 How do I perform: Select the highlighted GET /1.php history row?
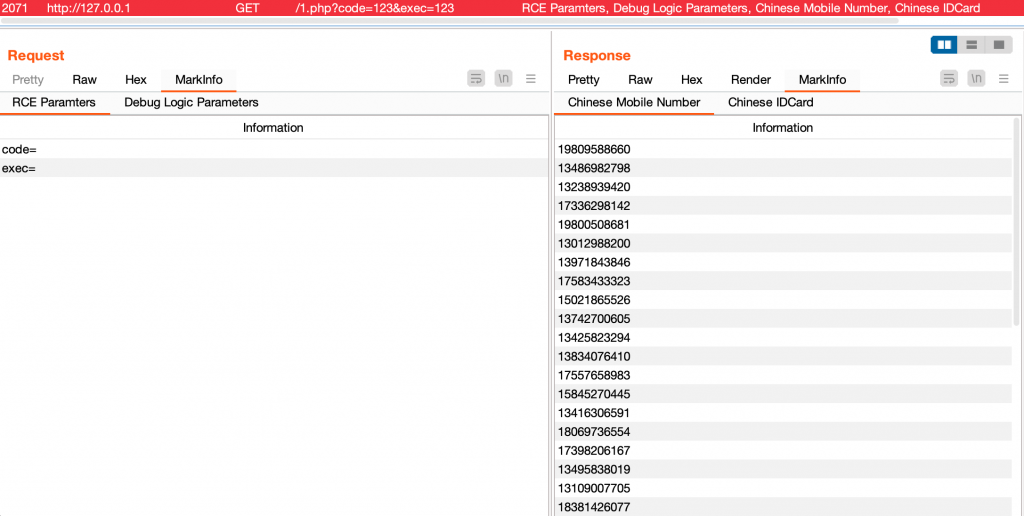tap(512, 8)
